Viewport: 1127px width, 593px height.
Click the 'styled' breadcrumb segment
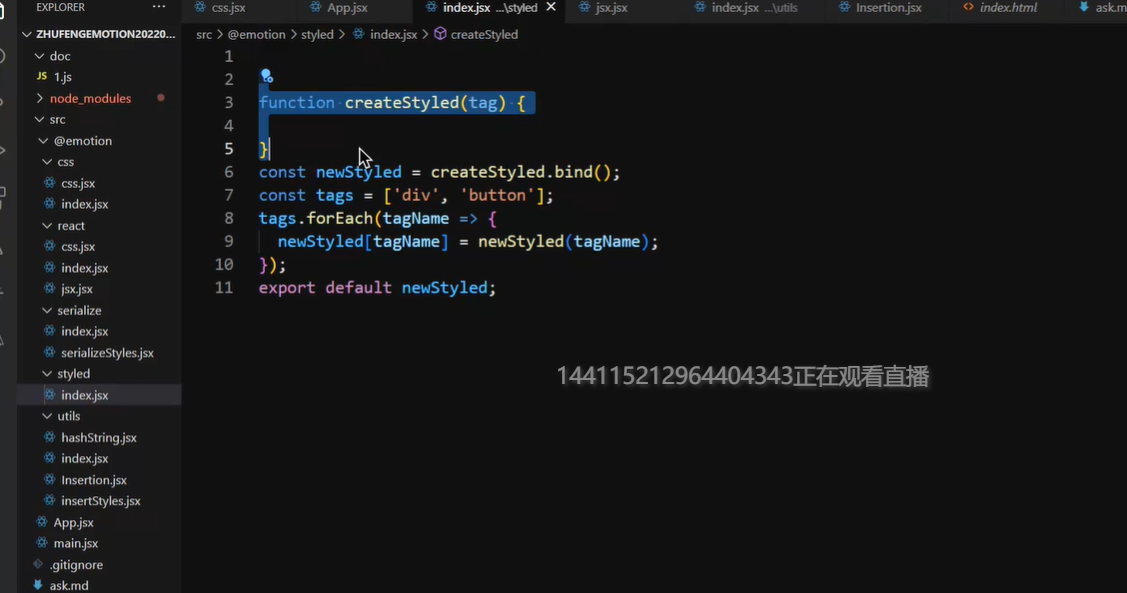click(317, 34)
